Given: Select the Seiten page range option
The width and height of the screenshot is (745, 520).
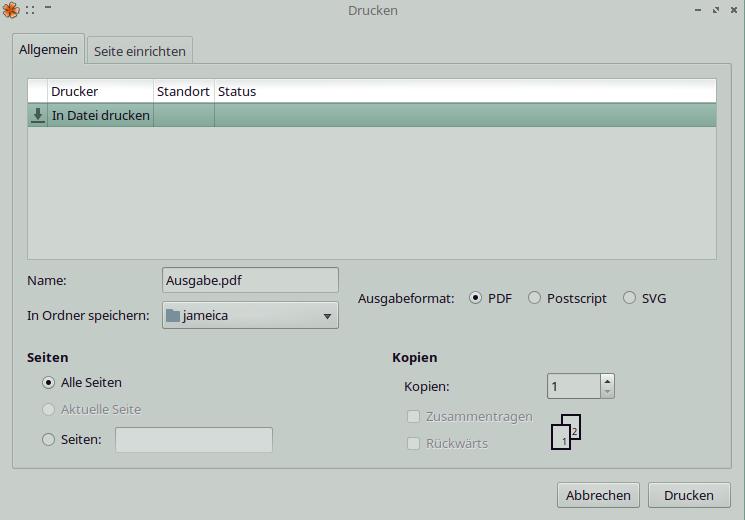Looking at the screenshot, I should (x=49, y=439).
